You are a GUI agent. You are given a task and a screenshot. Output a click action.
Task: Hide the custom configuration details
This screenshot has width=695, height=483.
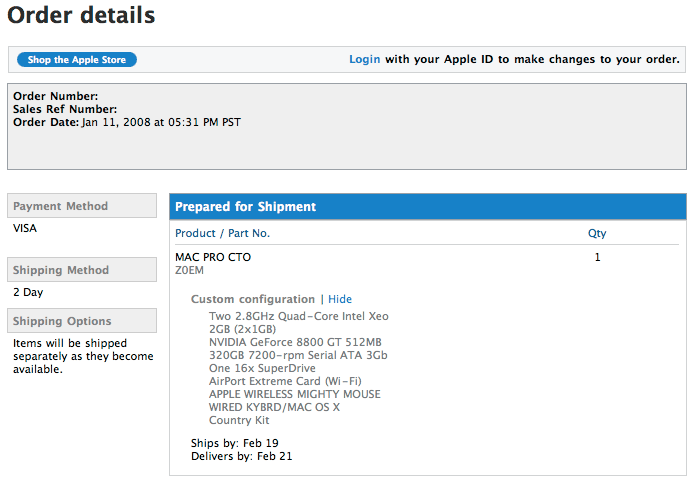(340, 299)
